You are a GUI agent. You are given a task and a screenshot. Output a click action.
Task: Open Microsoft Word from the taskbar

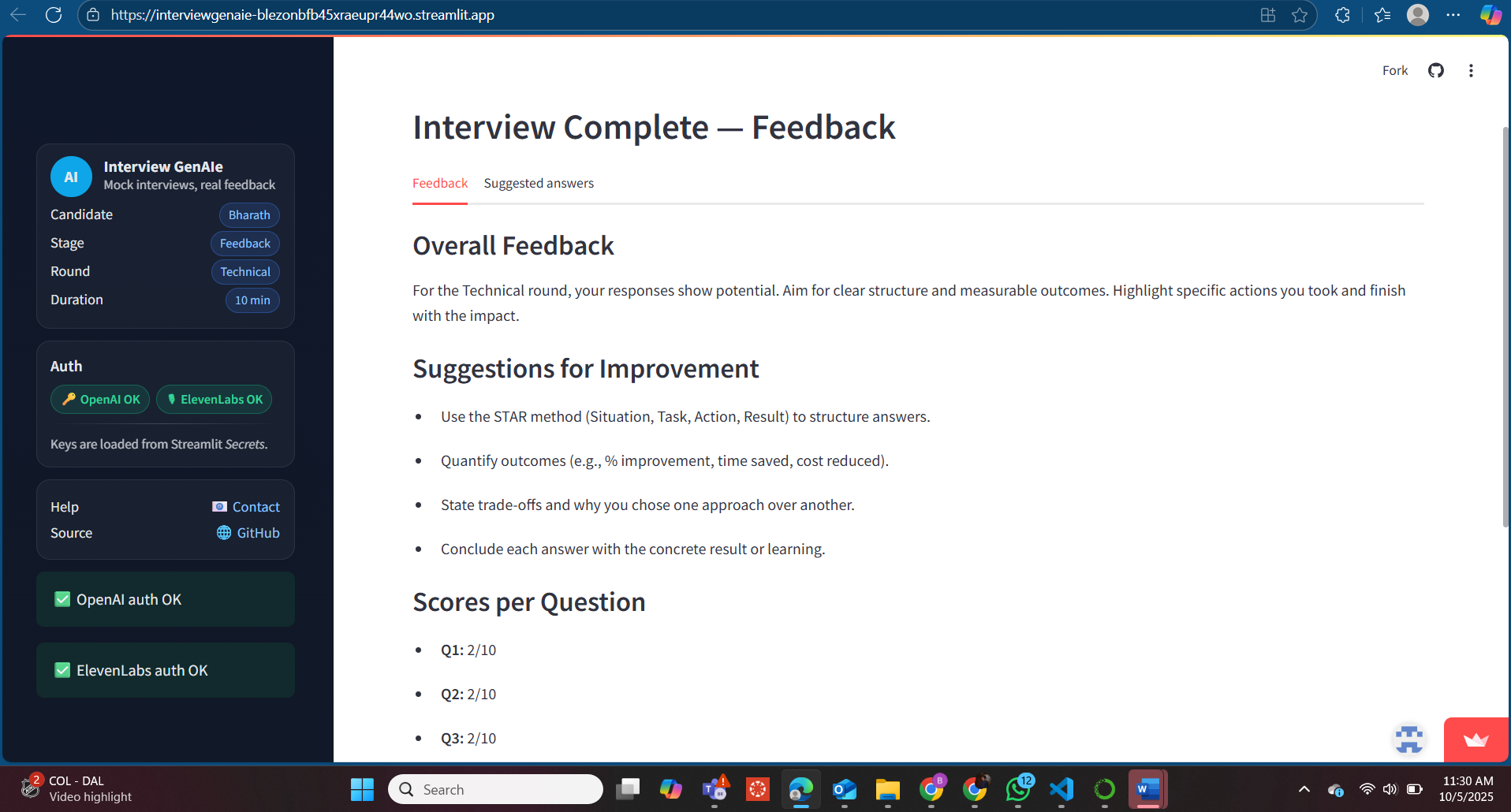coord(1148,789)
